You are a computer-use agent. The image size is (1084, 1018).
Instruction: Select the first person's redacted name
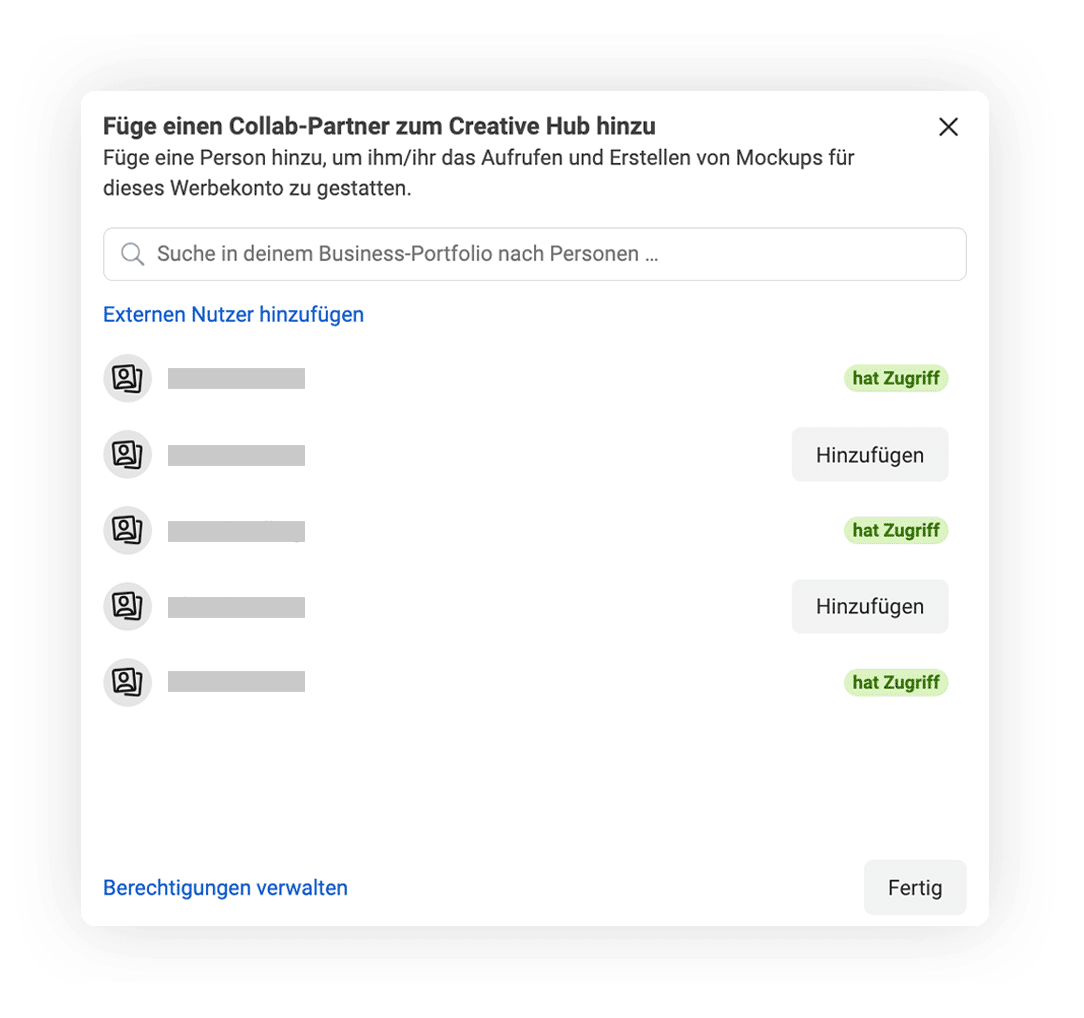(236, 378)
